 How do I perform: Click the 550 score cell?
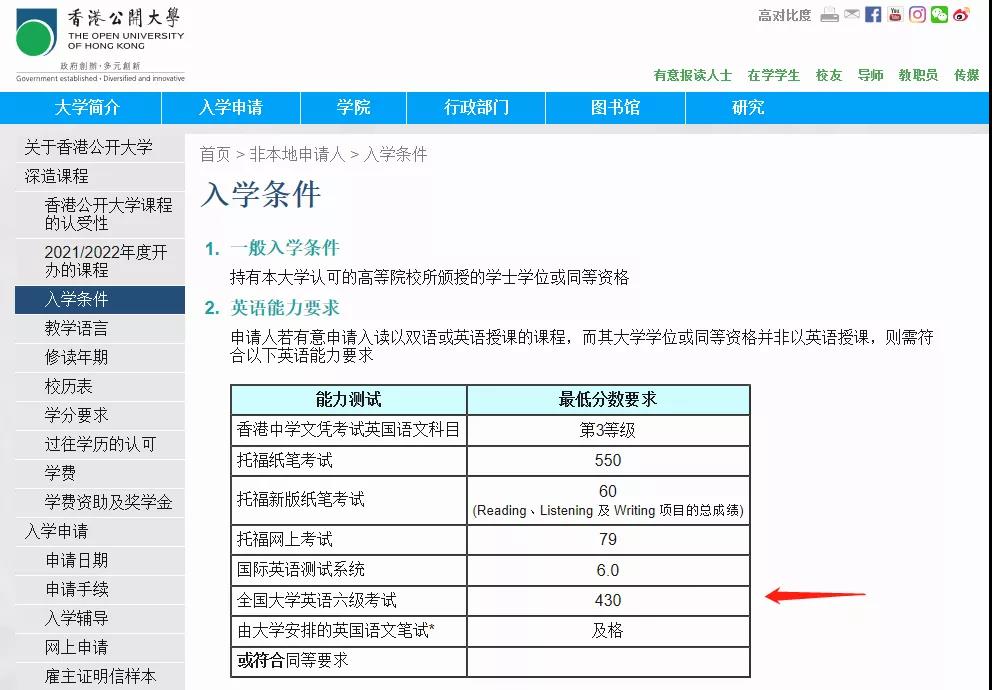[608, 460]
